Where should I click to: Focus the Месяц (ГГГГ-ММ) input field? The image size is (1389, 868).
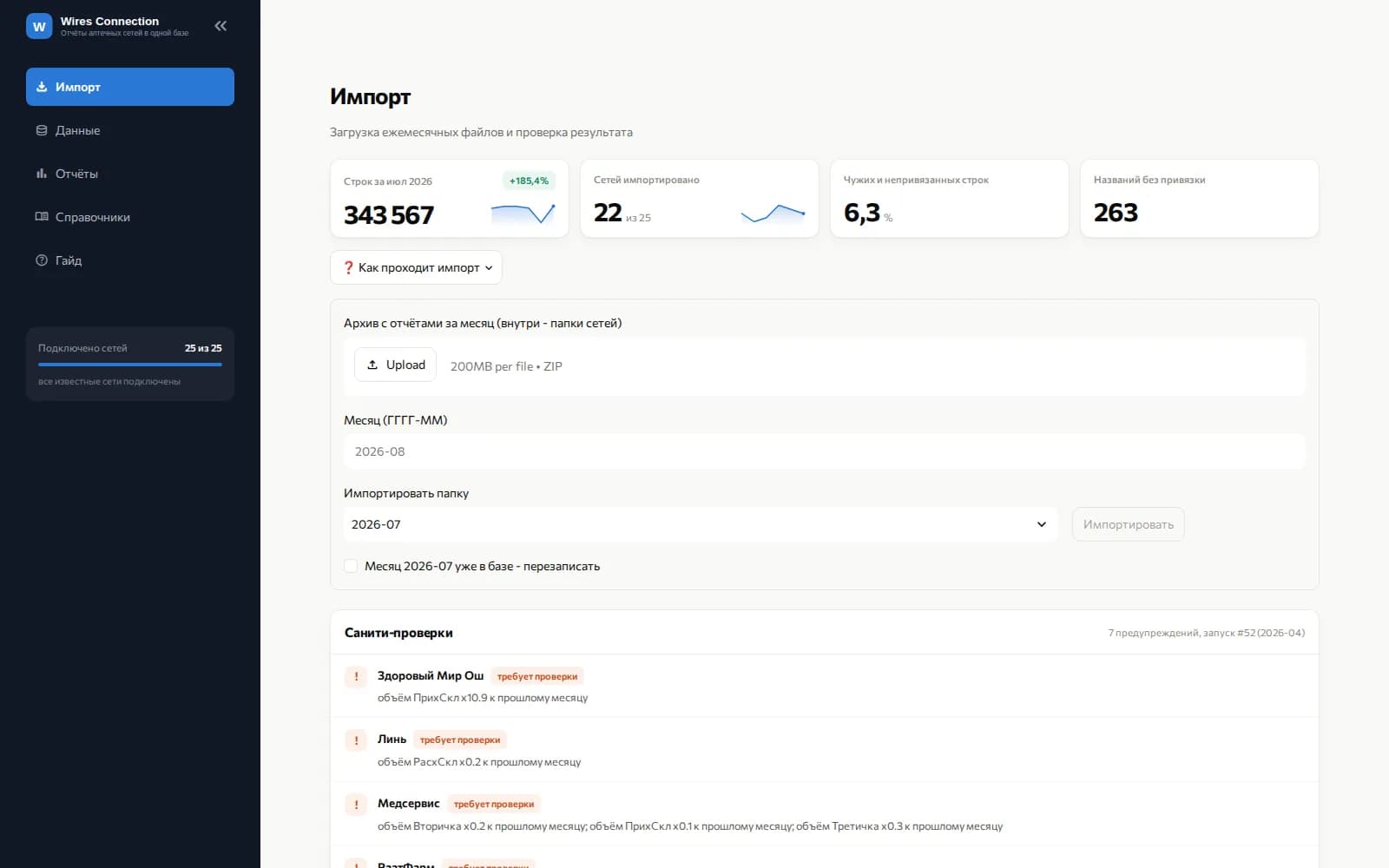825,451
